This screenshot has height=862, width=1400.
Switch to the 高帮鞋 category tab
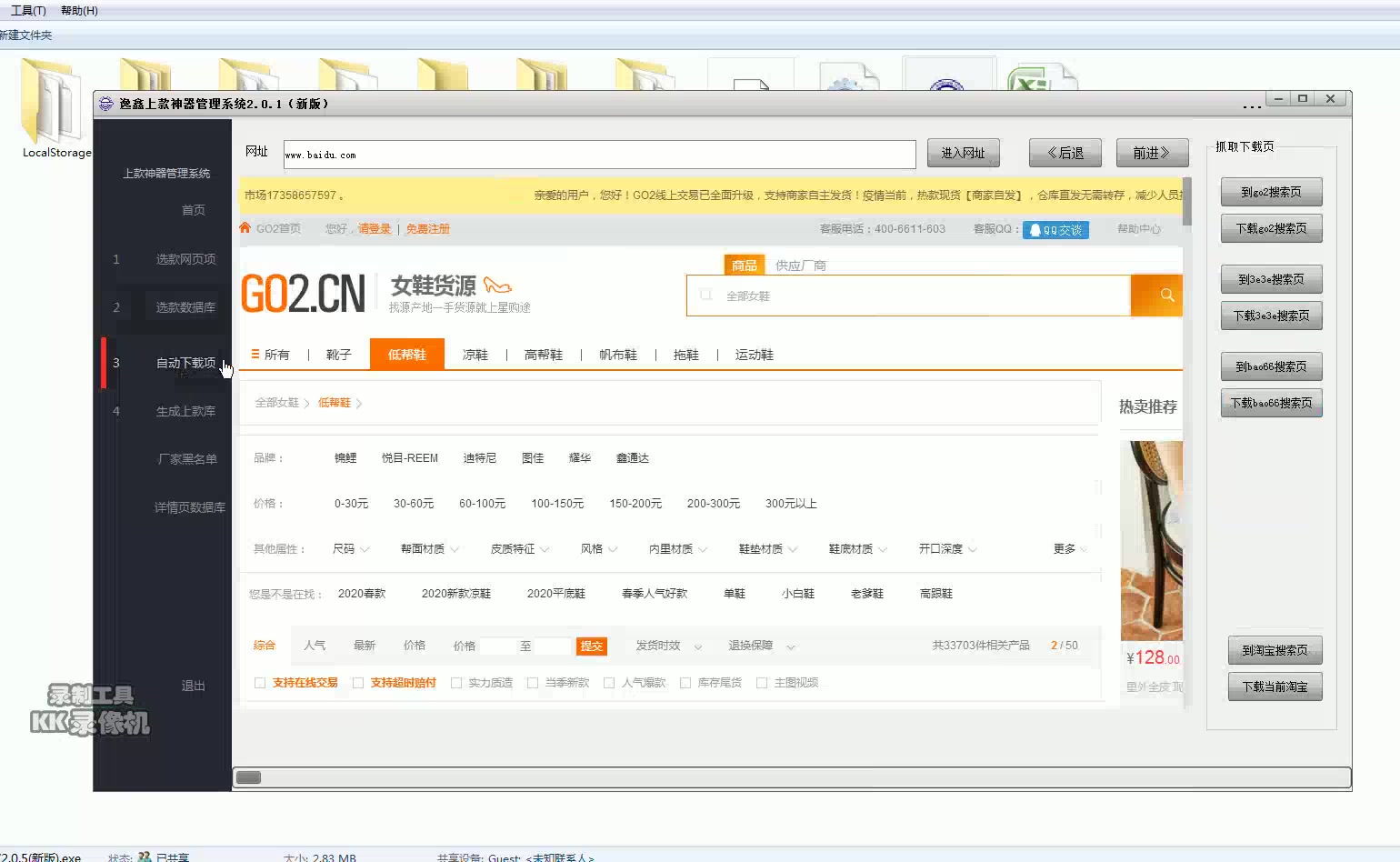point(544,355)
